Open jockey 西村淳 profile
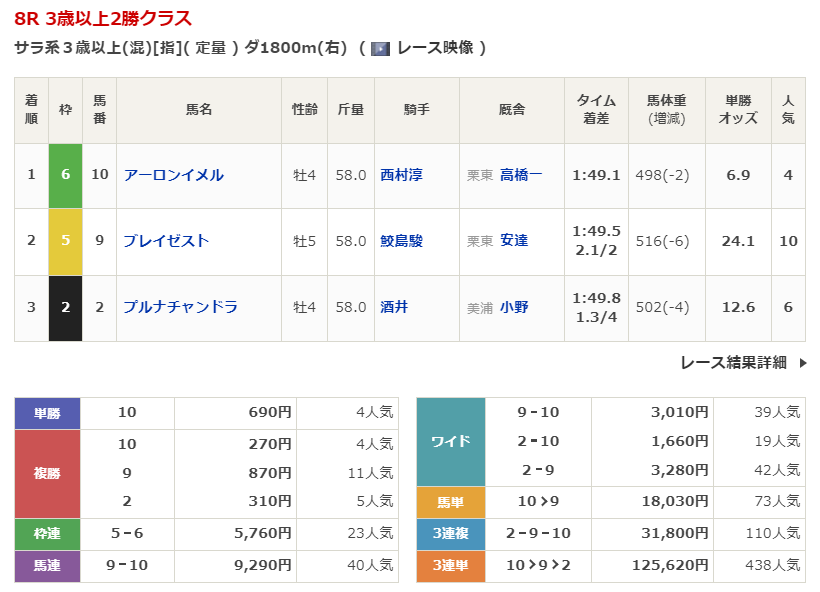Viewport: 820px width, 592px height. (x=401, y=175)
